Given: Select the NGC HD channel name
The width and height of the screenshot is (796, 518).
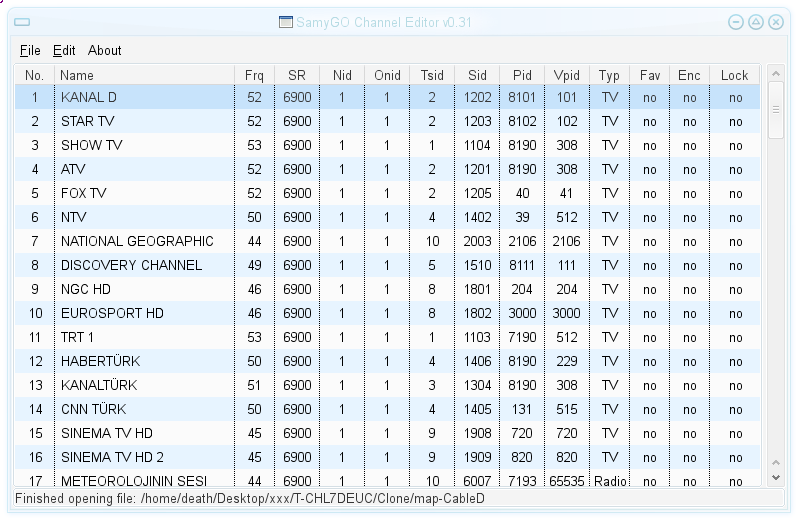Looking at the screenshot, I should click(86, 289).
